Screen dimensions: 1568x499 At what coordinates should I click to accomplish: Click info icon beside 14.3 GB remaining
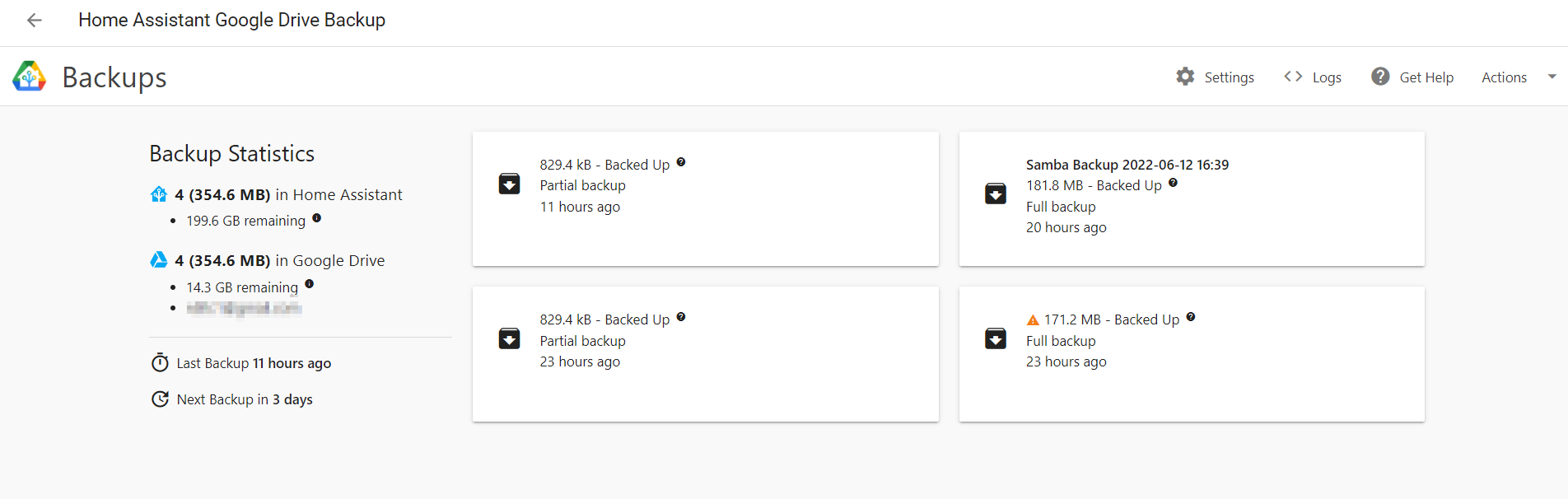(x=310, y=284)
